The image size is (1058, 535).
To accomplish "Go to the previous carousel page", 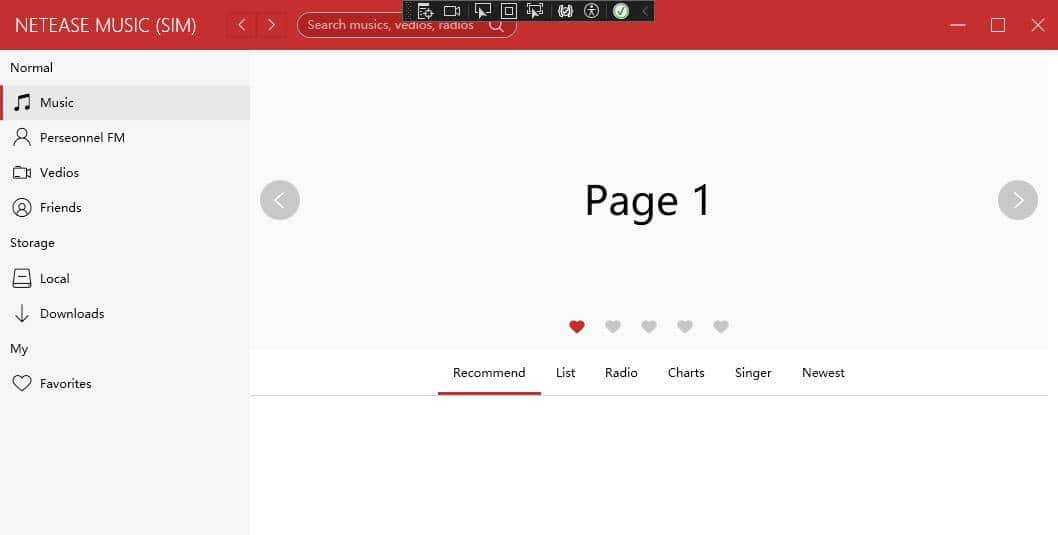I will pyautogui.click(x=280, y=200).
